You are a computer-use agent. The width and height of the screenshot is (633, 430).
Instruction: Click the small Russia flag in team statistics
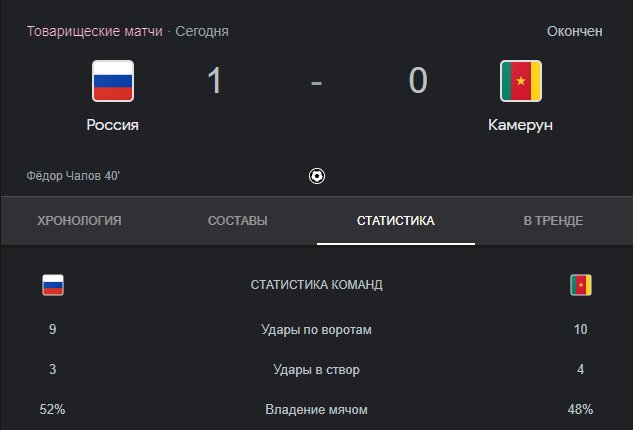pyautogui.click(x=53, y=285)
